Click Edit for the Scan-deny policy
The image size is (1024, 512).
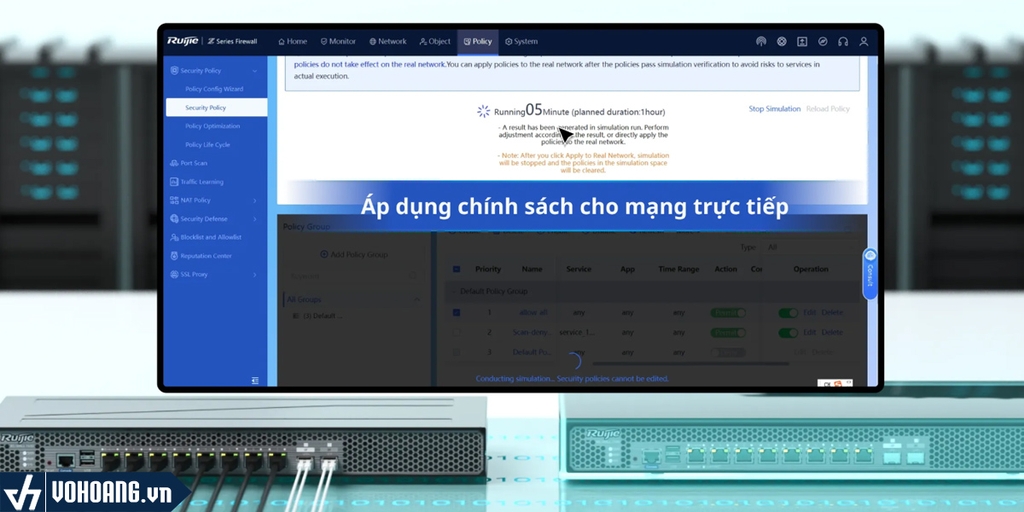(810, 332)
